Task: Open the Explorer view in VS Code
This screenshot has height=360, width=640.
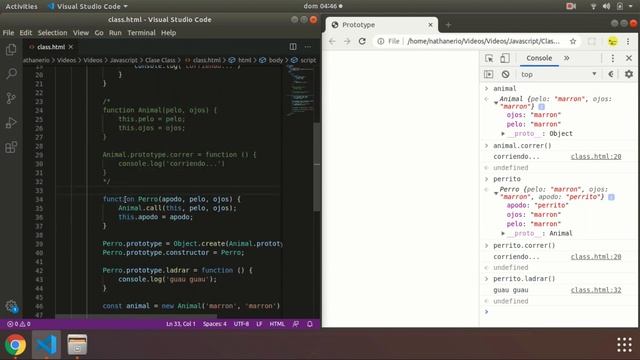Action: click(11, 50)
